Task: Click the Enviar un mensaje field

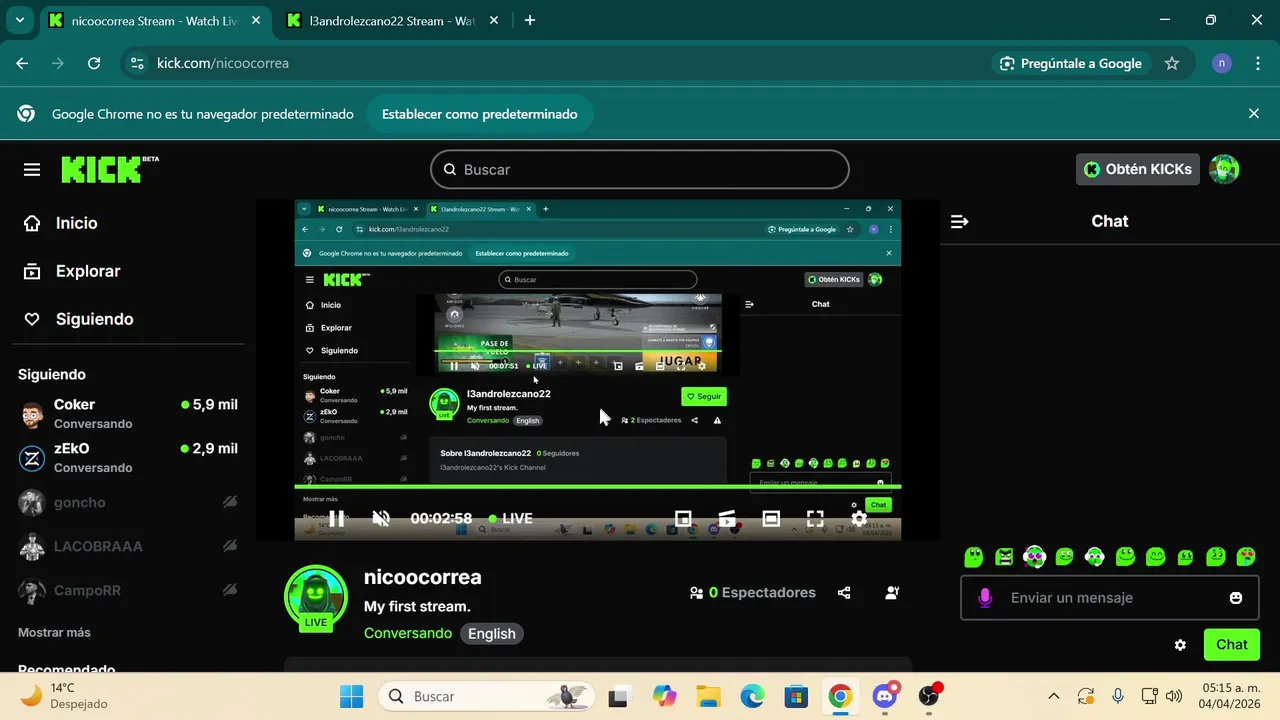Action: point(1110,598)
